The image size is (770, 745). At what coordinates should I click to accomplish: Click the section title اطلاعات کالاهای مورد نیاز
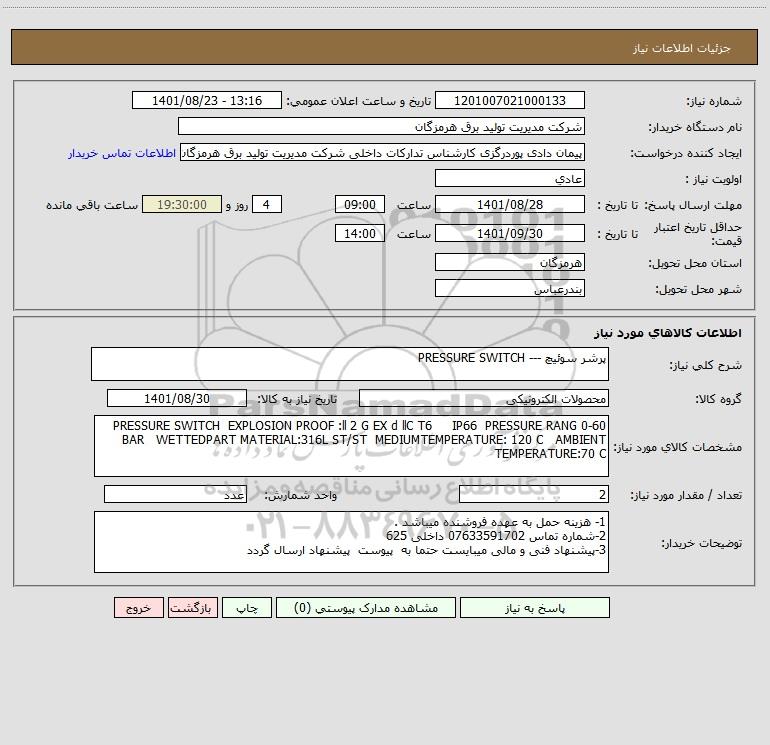click(x=668, y=333)
